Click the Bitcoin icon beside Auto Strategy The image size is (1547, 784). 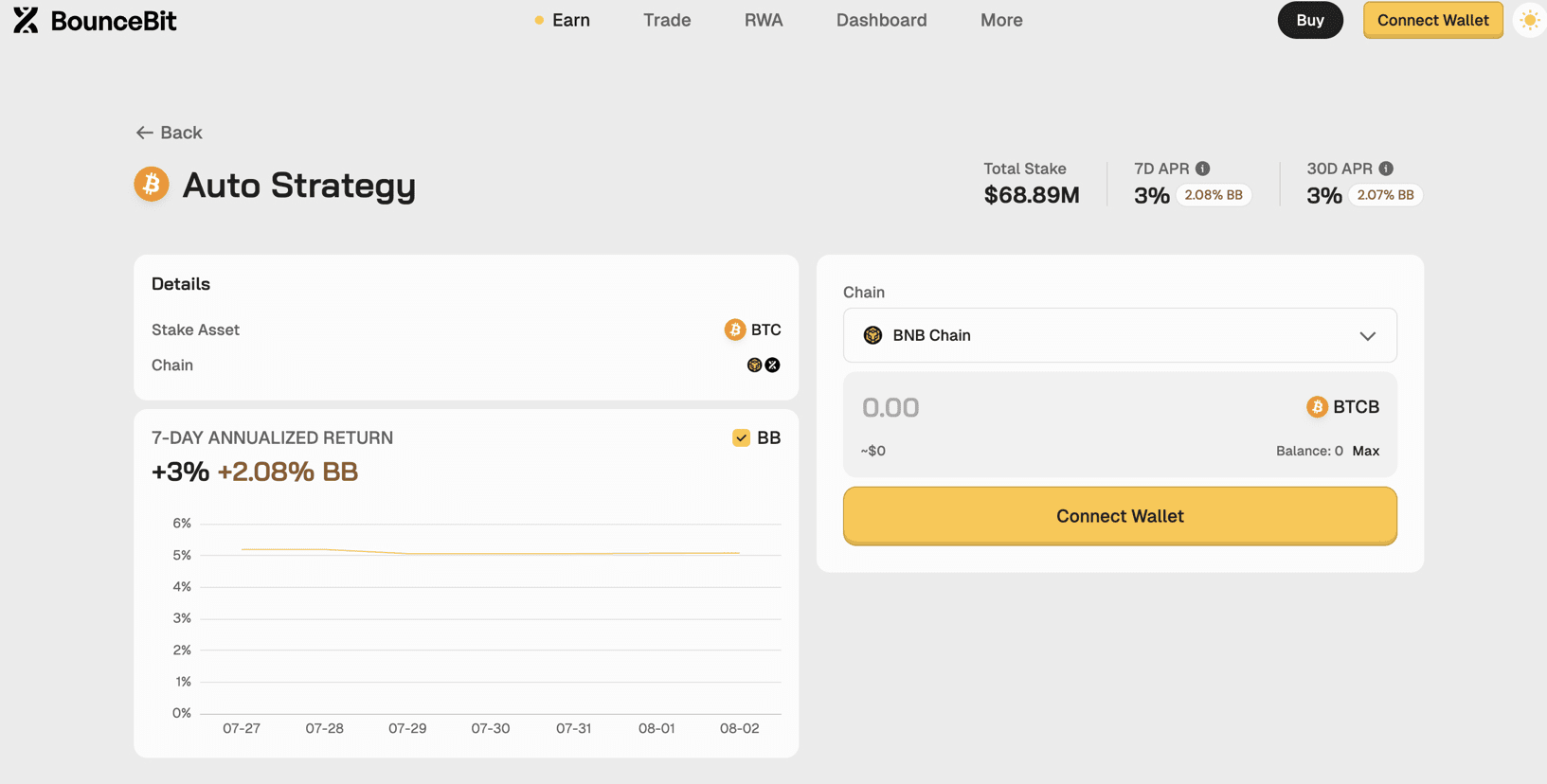(152, 184)
